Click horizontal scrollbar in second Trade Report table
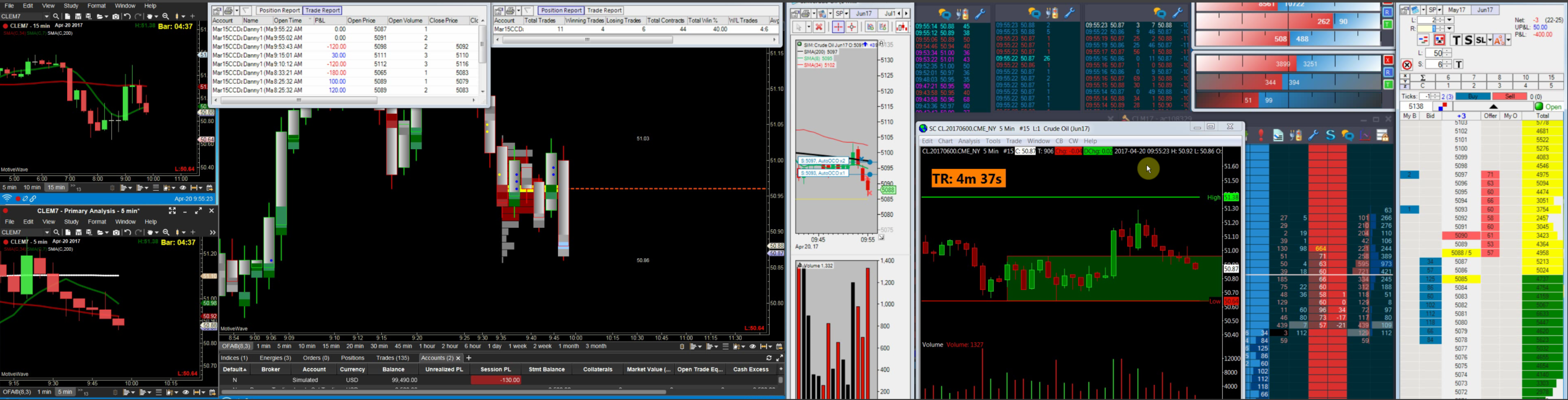 pyautogui.click(x=588, y=40)
